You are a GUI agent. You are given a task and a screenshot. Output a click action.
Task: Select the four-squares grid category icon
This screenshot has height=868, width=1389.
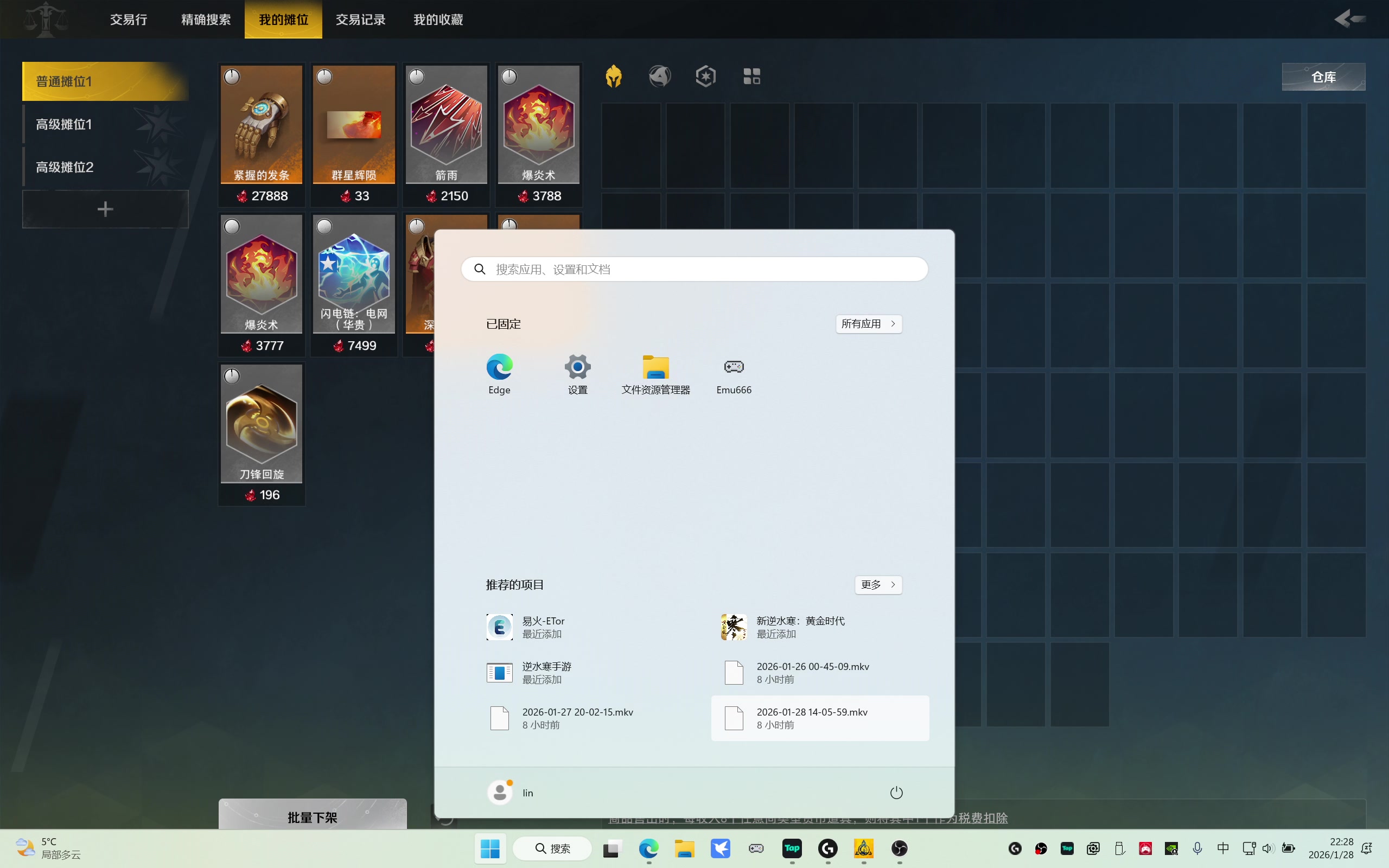(x=751, y=76)
